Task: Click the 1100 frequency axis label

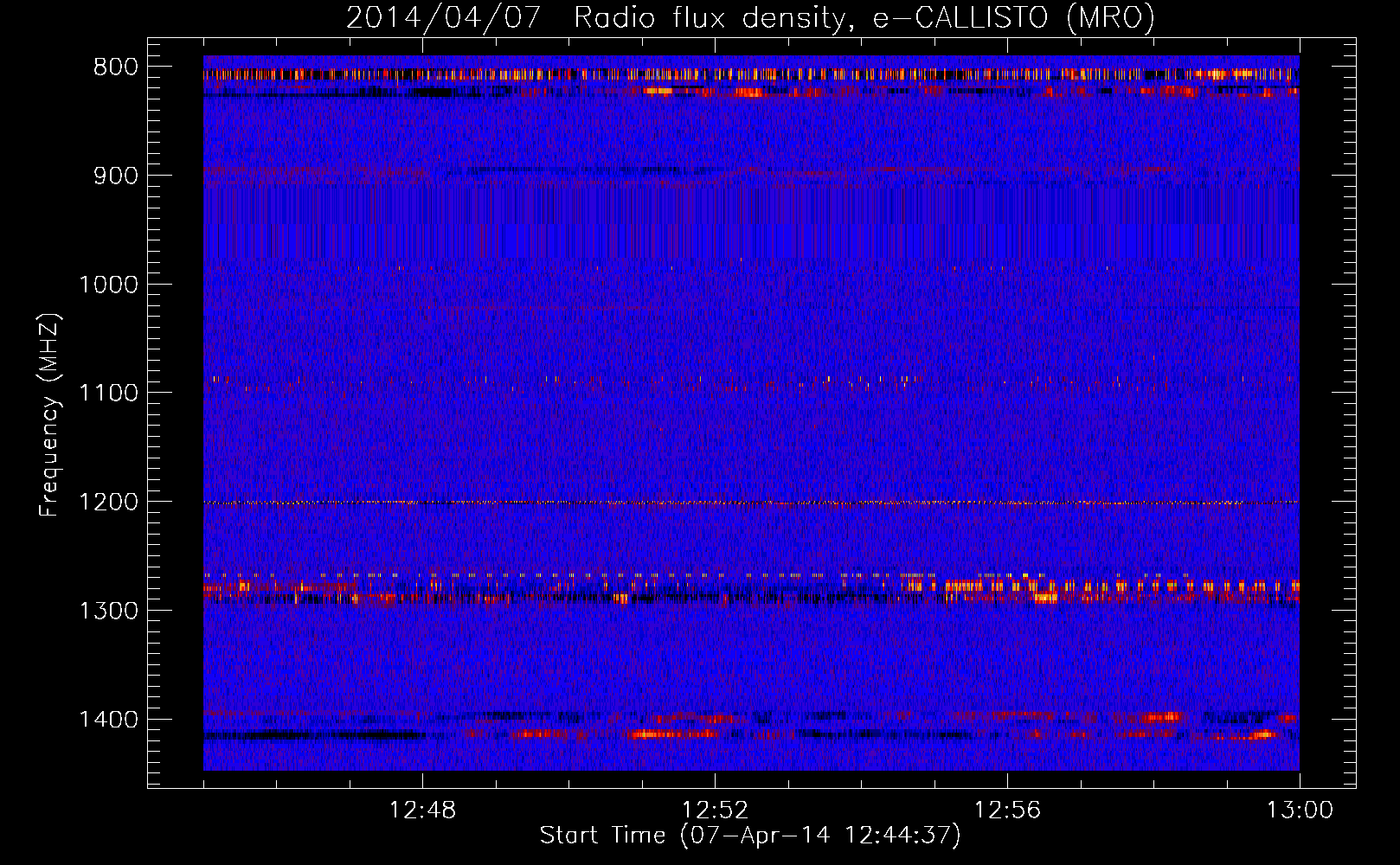Action: 108,394
